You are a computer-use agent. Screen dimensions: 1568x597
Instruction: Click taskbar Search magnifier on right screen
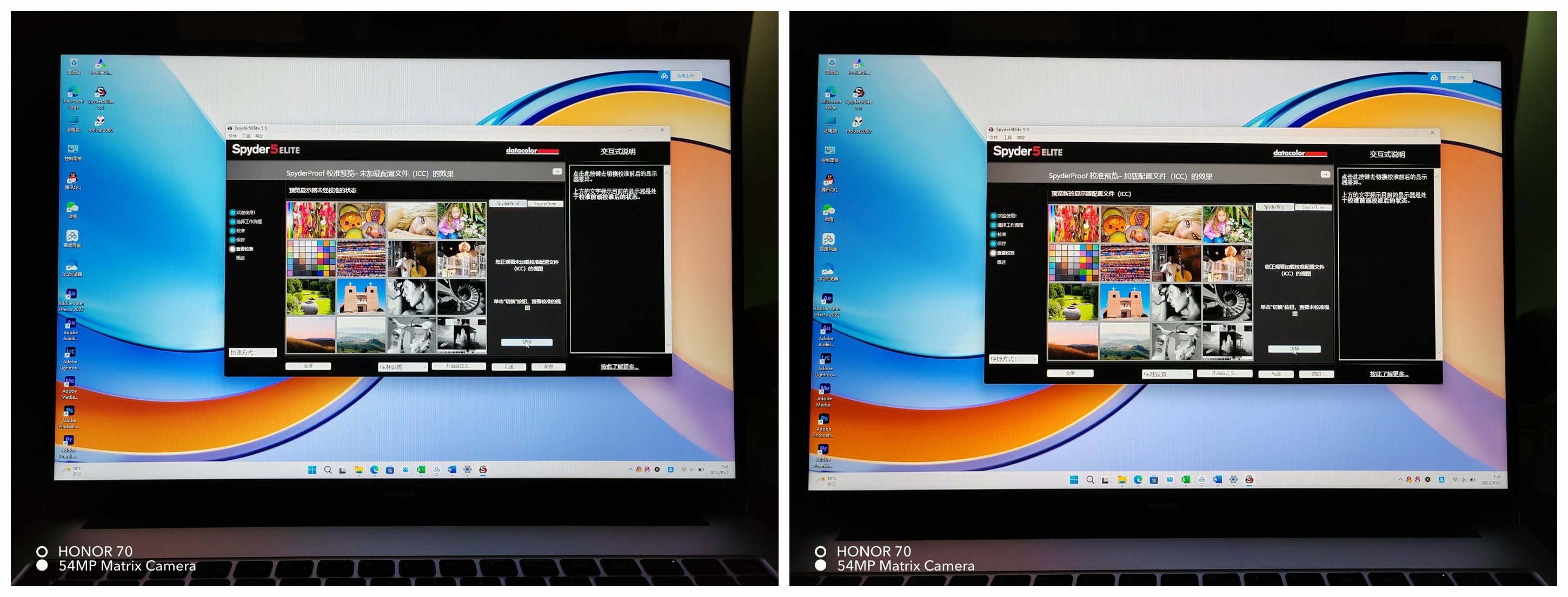click(x=1090, y=480)
